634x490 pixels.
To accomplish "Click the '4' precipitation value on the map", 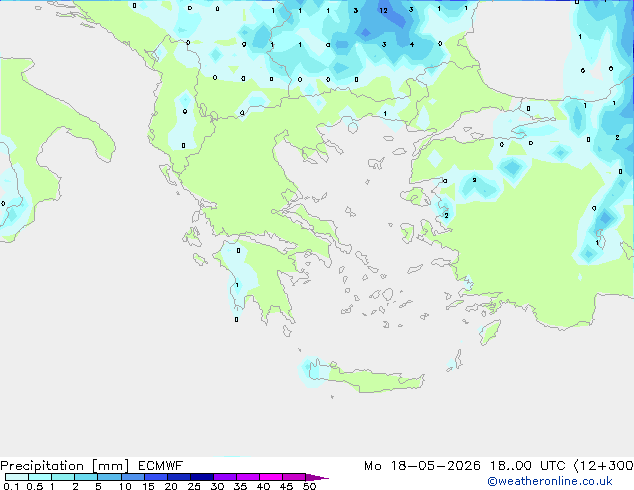I will (412, 44).
